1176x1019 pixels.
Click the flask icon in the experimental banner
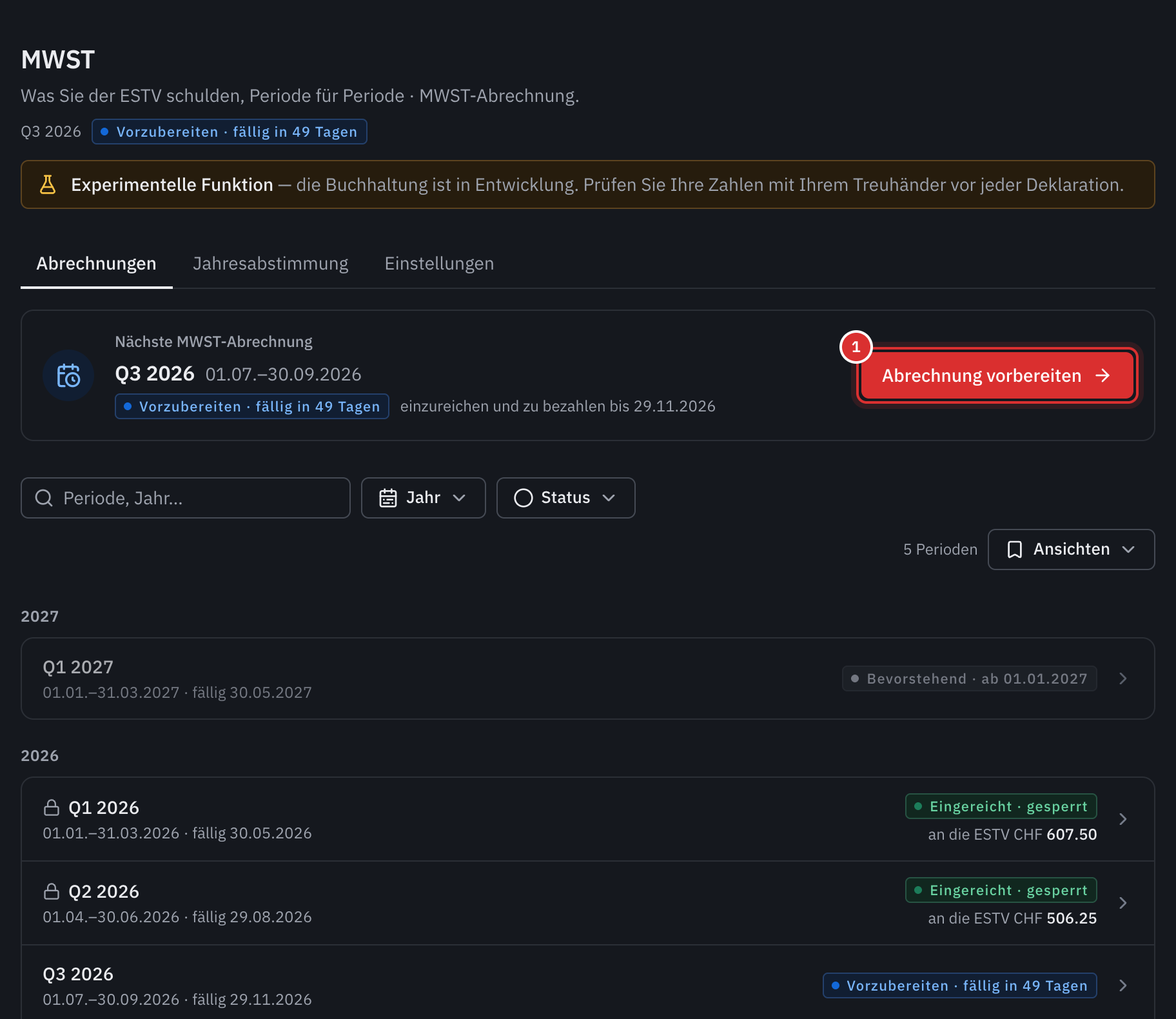pos(48,184)
